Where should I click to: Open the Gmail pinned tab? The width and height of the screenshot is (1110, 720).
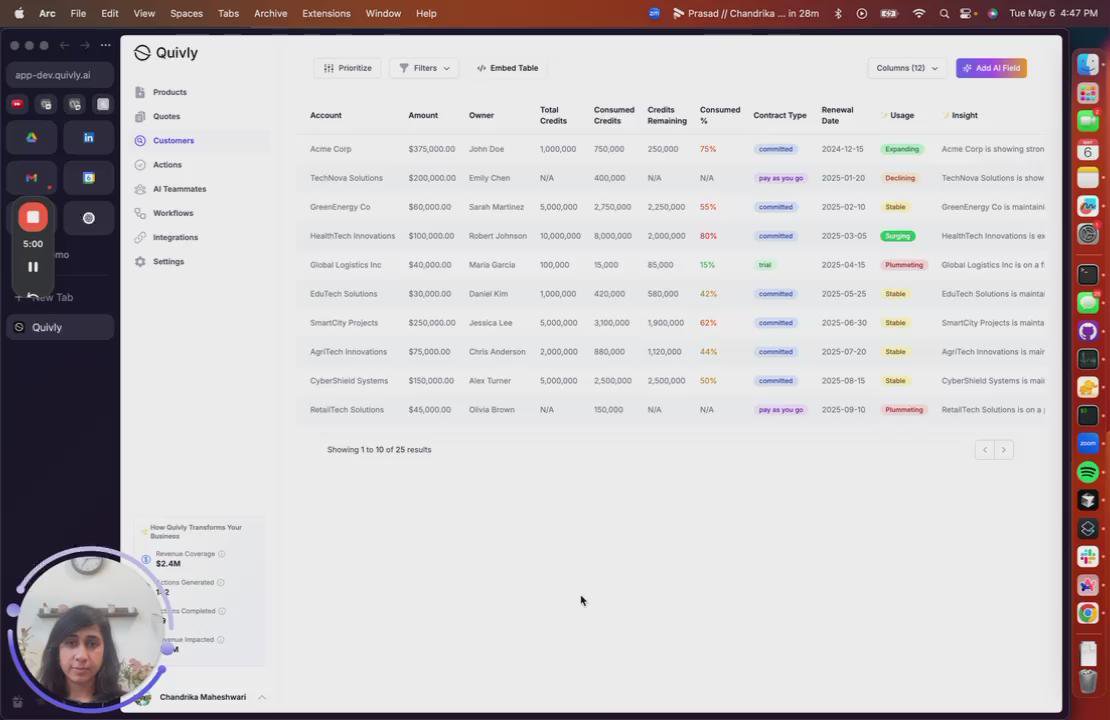click(32, 178)
